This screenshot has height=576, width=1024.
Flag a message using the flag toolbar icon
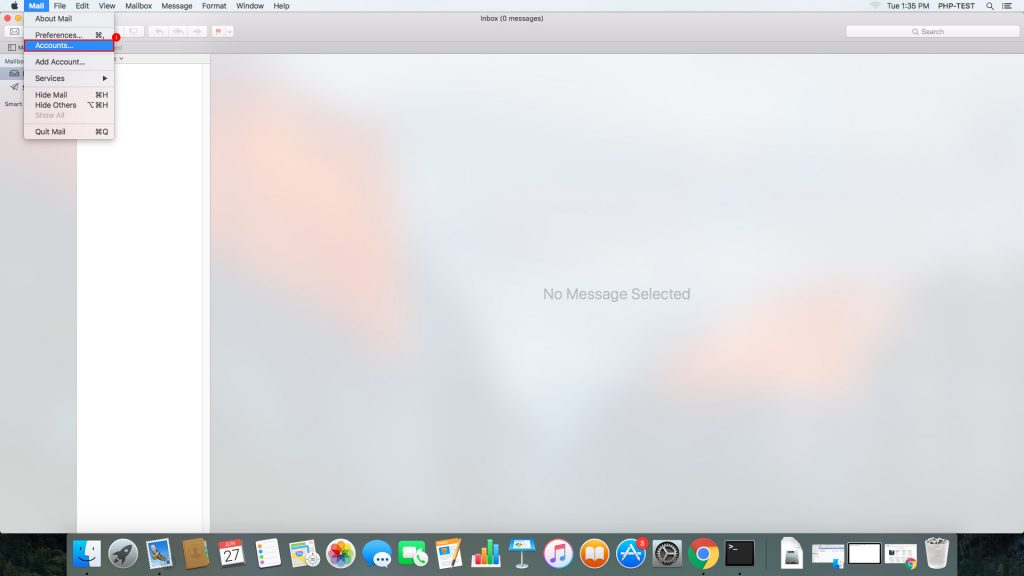[x=218, y=31]
